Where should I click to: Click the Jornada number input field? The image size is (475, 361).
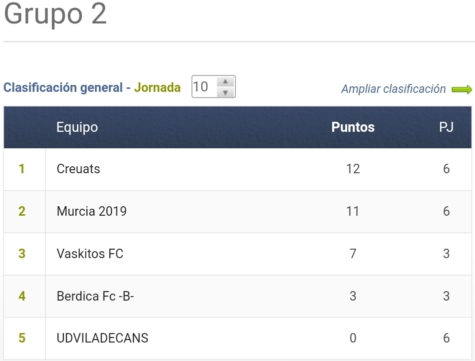coord(213,87)
